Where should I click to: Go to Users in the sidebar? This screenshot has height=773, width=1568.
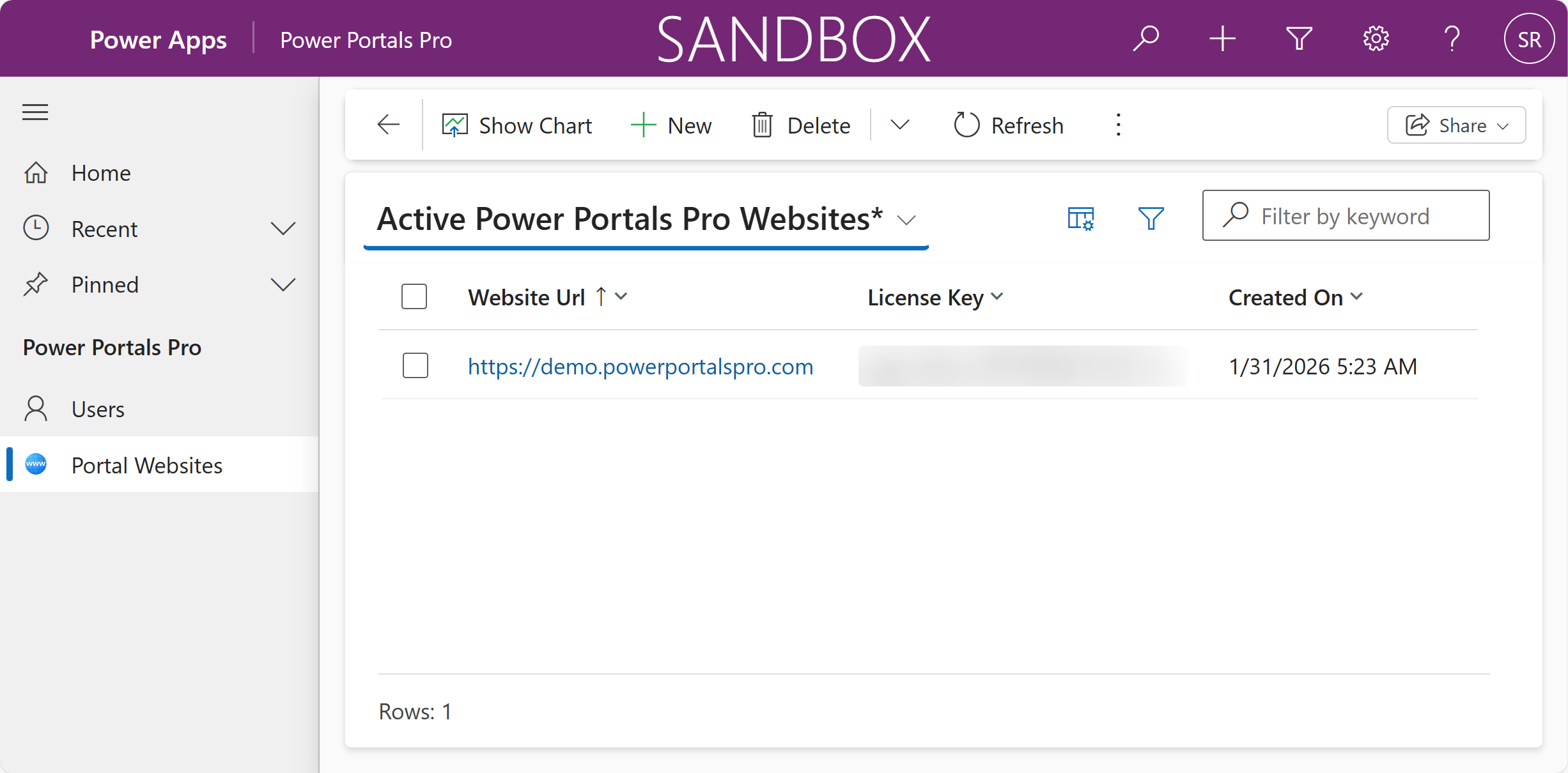coord(98,409)
